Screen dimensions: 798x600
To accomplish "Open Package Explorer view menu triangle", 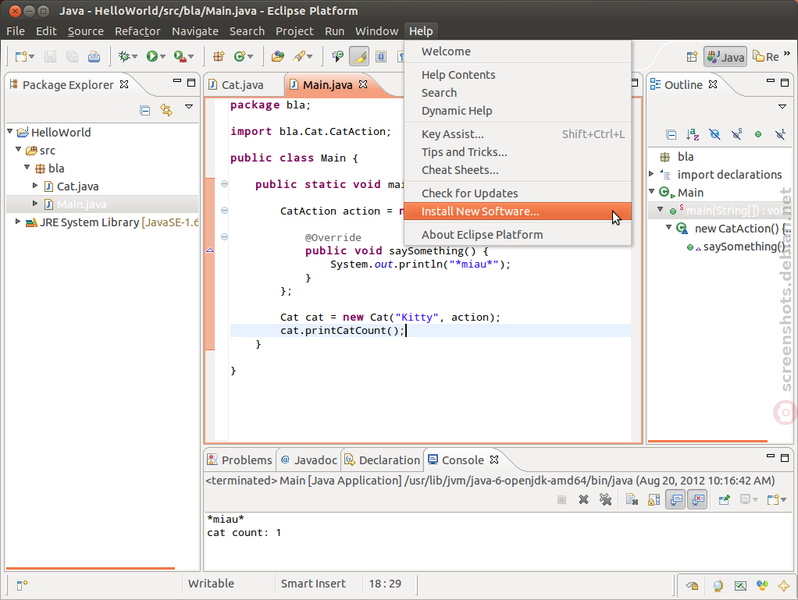I will 189,106.
